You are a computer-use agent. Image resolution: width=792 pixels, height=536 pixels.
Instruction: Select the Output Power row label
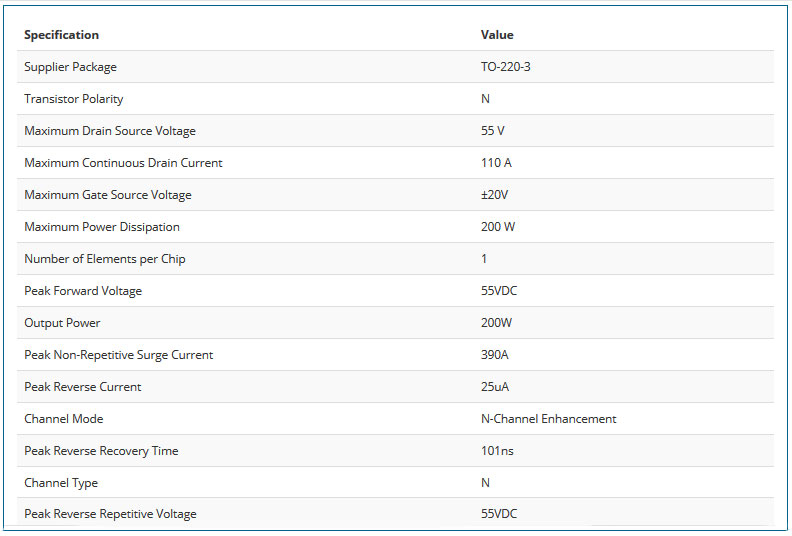pos(62,323)
